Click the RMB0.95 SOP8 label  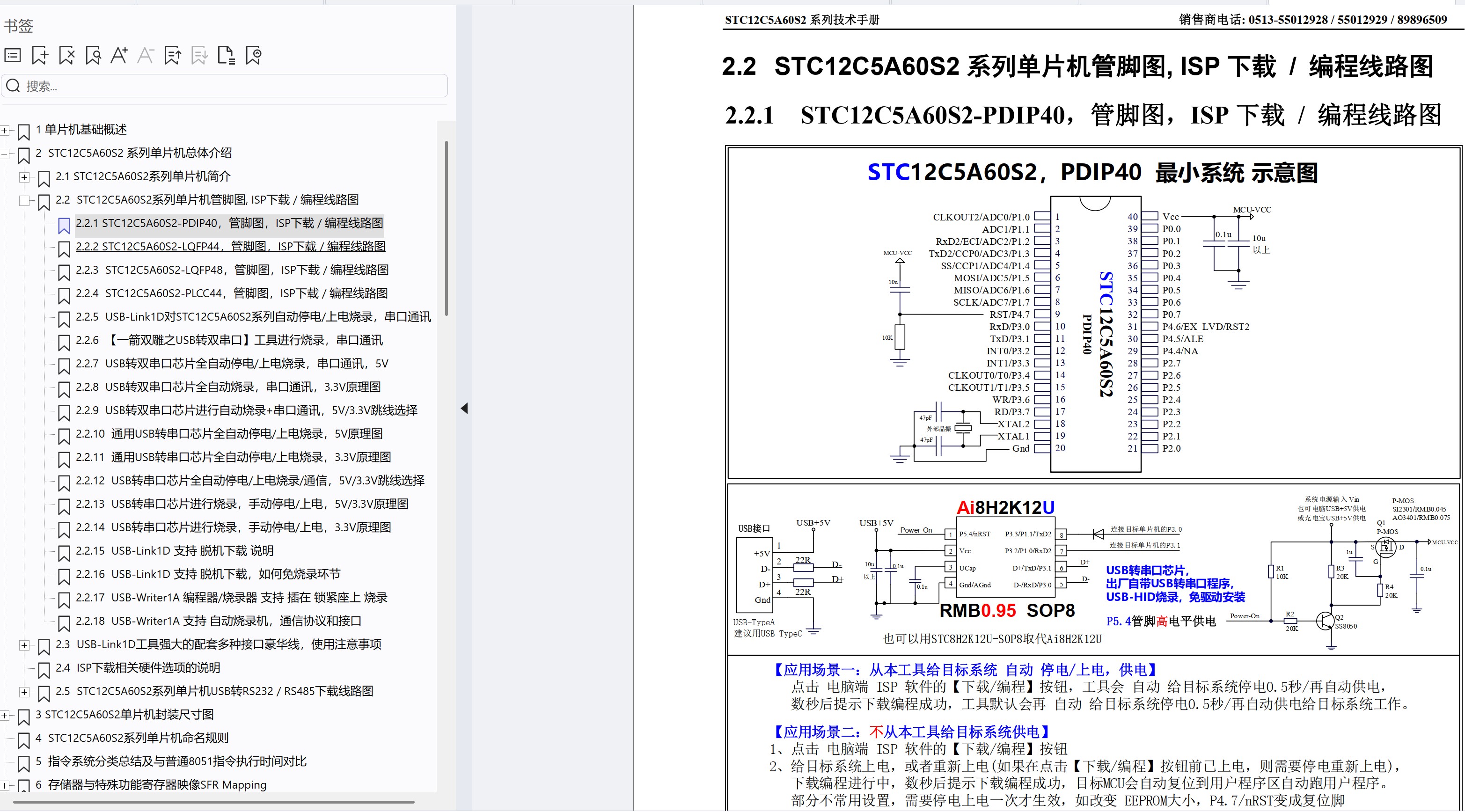point(1007,611)
